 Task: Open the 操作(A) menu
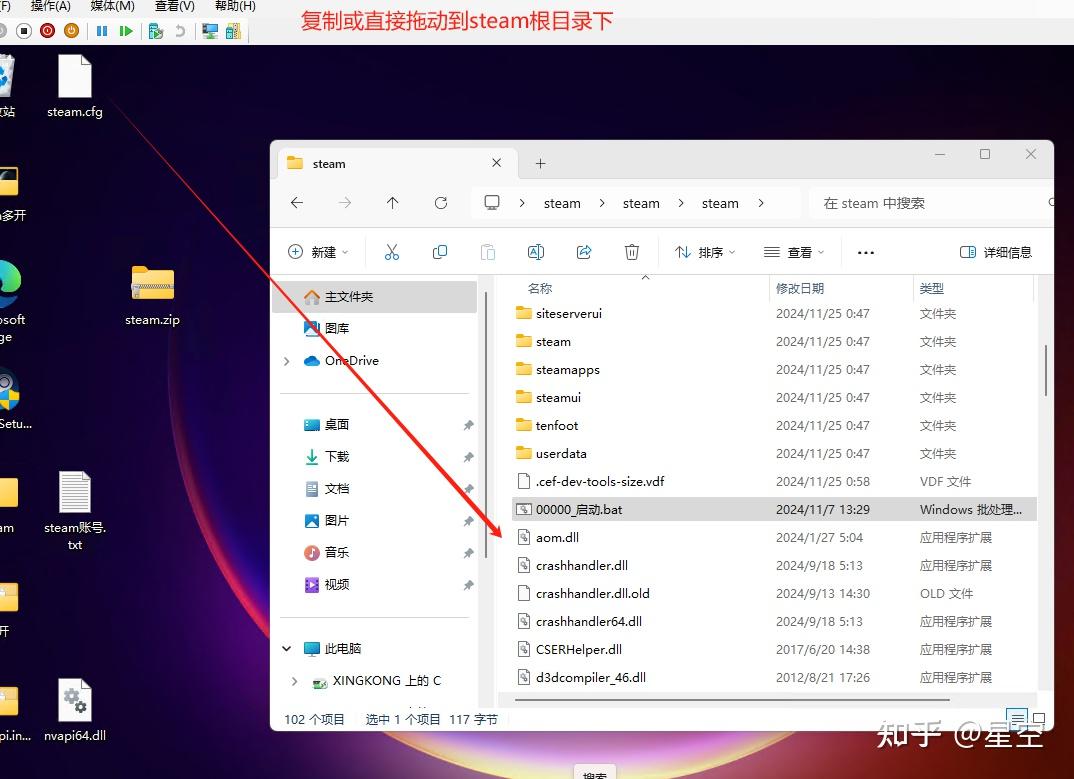[51, 6]
